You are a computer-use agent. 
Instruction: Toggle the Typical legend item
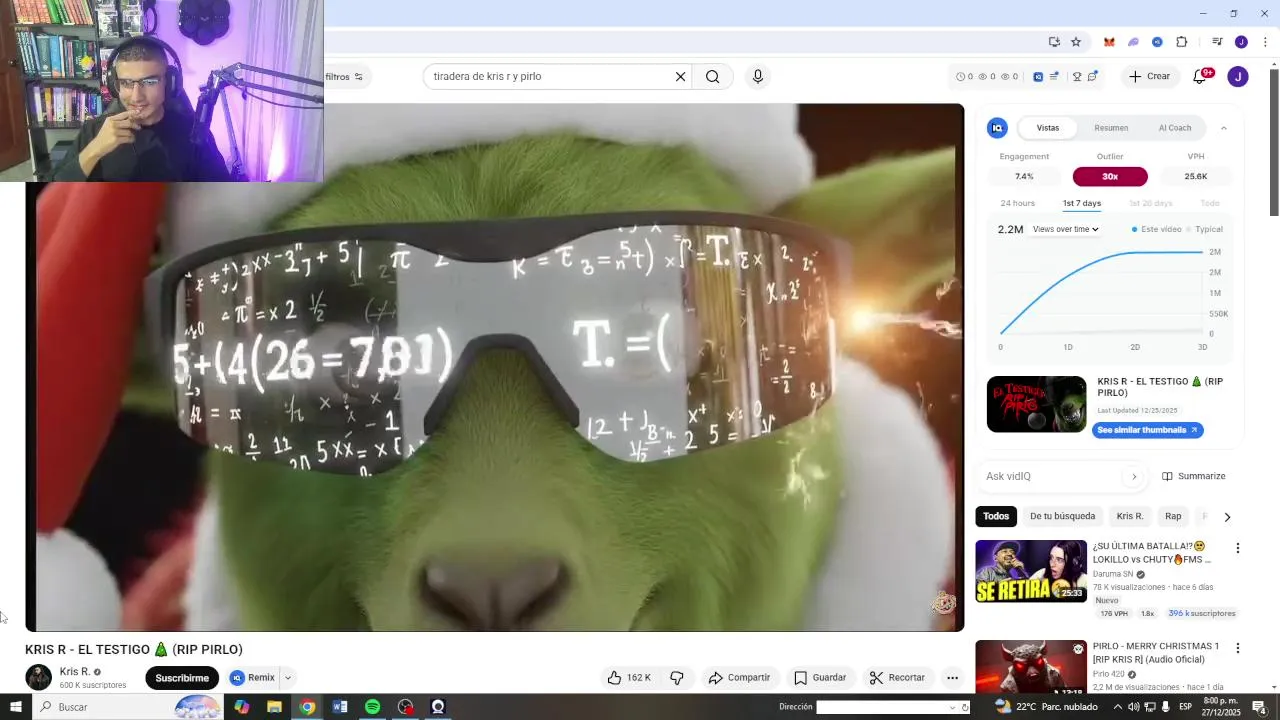tap(1204, 229)
